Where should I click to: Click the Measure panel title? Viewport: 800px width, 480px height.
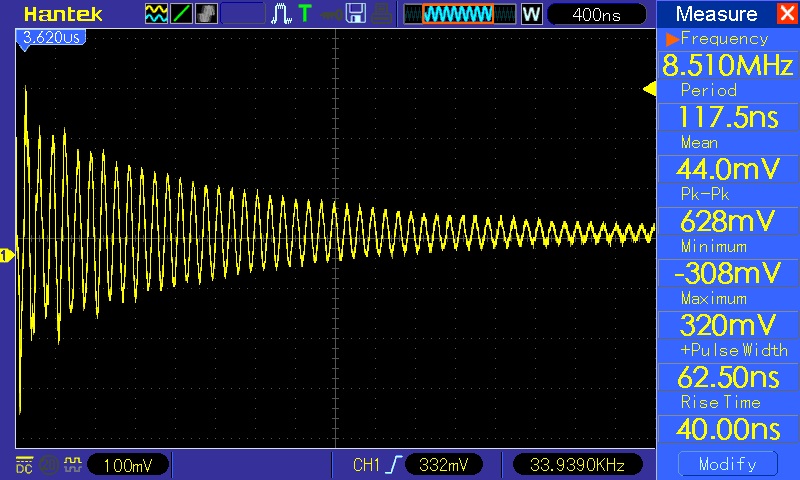click(x=716, y=14)
